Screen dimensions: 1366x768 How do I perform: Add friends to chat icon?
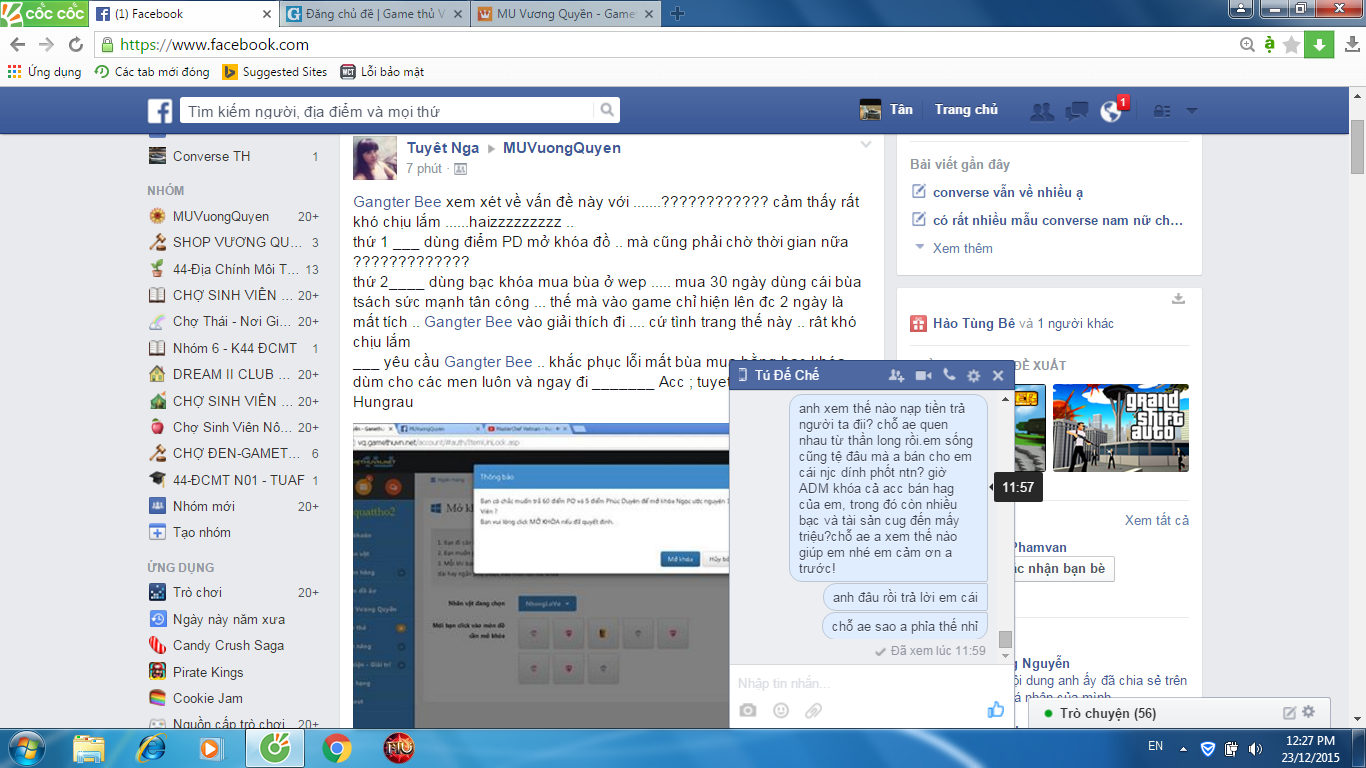pos(896,375)
